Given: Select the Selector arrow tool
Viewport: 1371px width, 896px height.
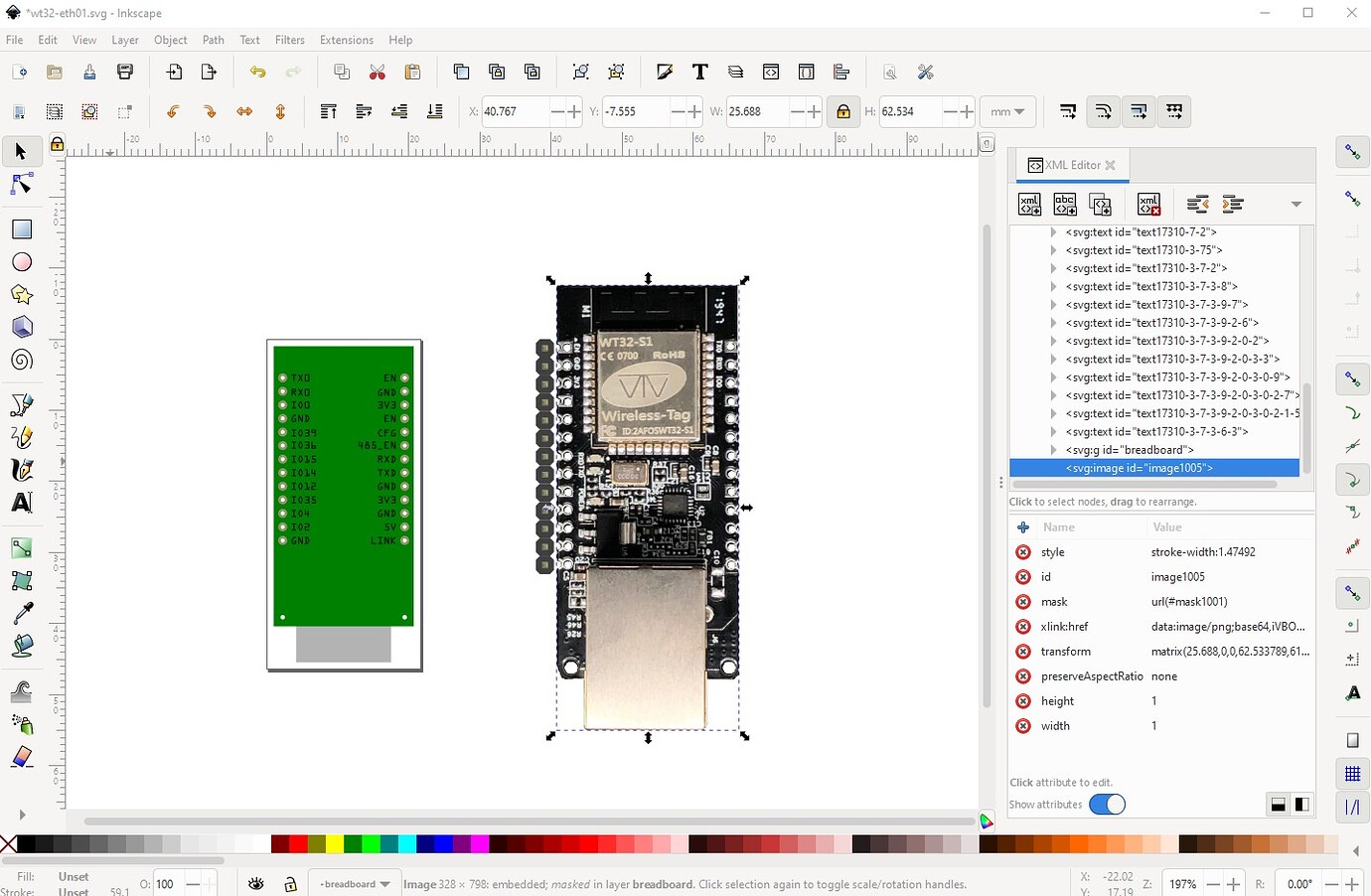Looking at the screenshot, I should tap(21, 151).
